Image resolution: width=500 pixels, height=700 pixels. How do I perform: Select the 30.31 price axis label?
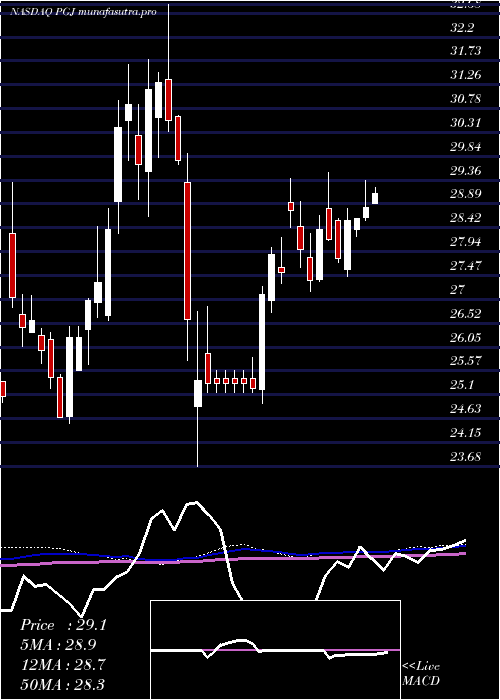coord(466,122)
